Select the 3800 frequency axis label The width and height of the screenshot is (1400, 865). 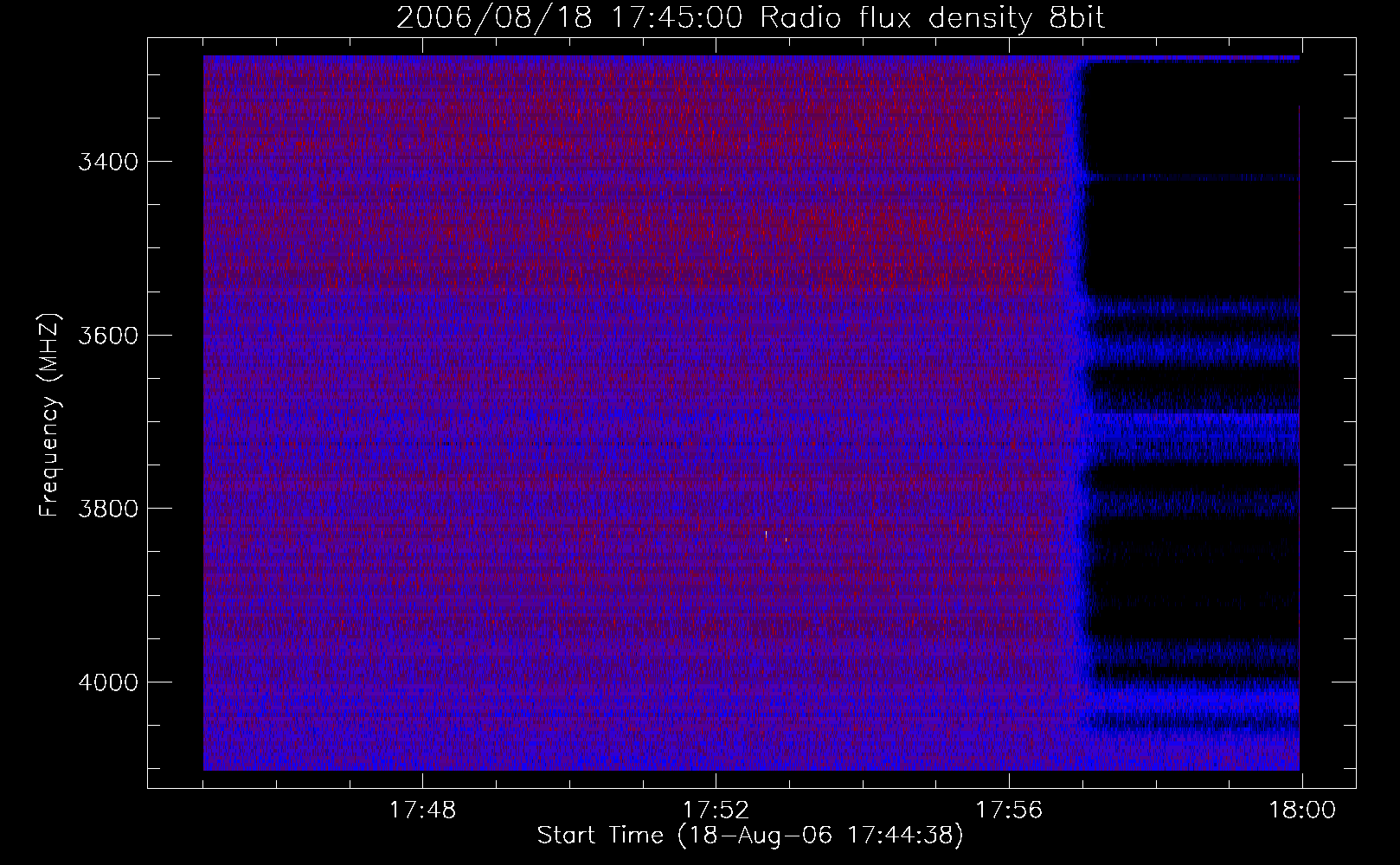[x=108, y=509]
